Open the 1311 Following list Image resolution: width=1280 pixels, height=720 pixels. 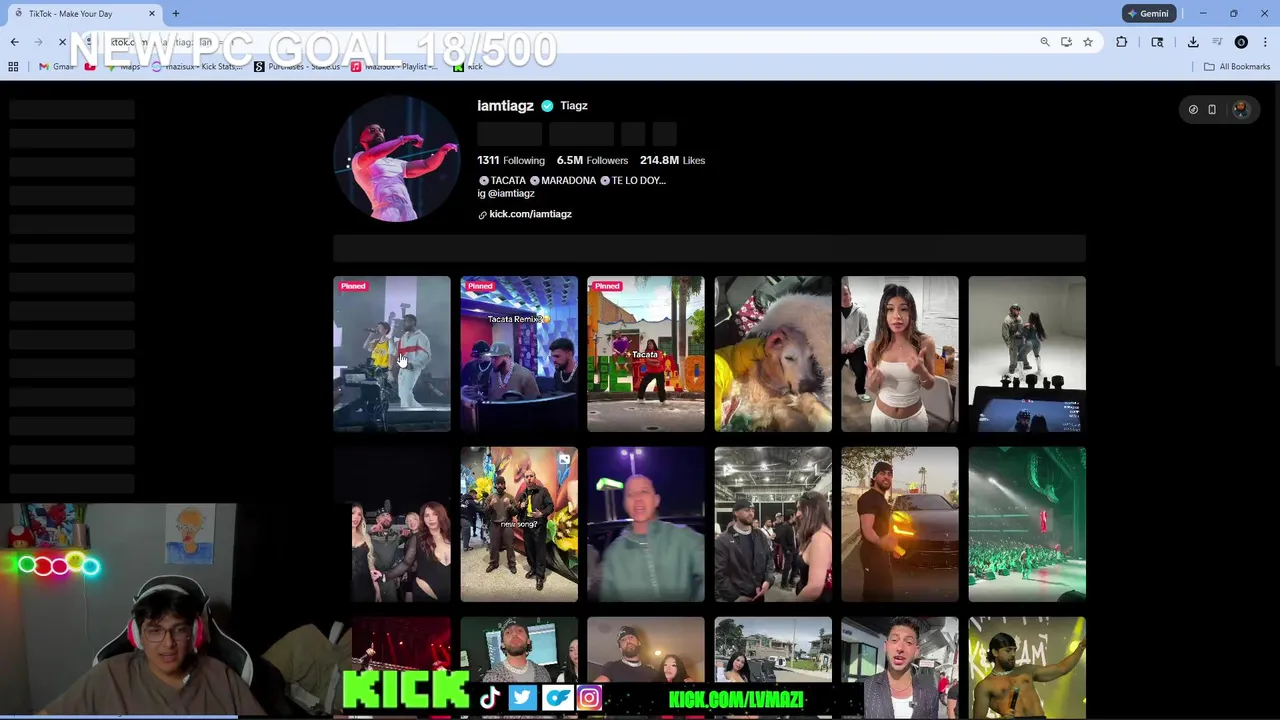[511, 160]
